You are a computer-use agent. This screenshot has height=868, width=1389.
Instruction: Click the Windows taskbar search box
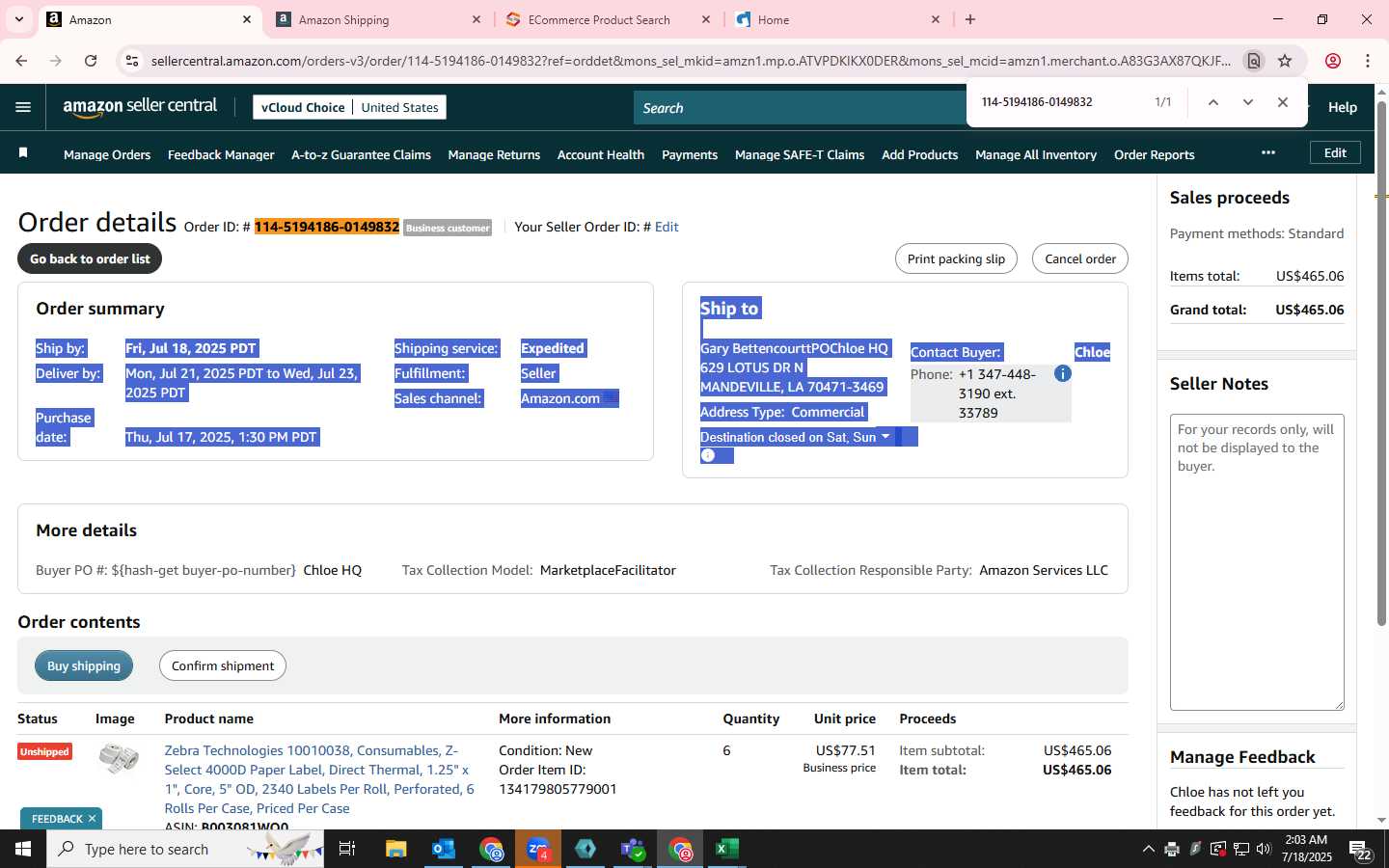pos(185,849)
